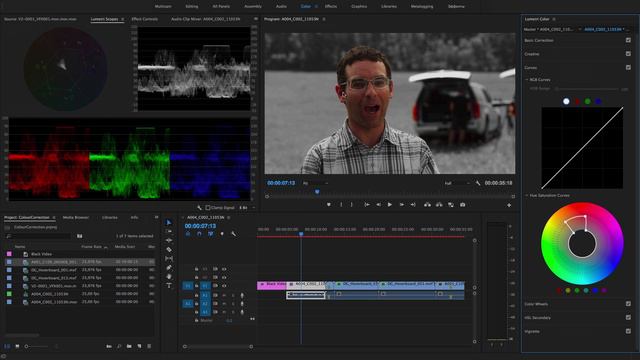Click the timeline Add Marker icon
This screenshot has width=640, height=360.
[222, 234]
